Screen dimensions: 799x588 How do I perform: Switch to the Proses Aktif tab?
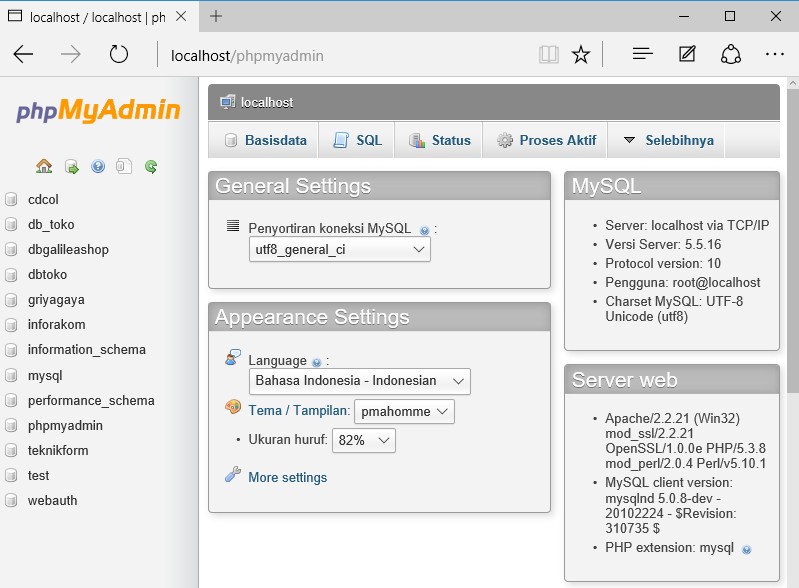coord(546,140)
